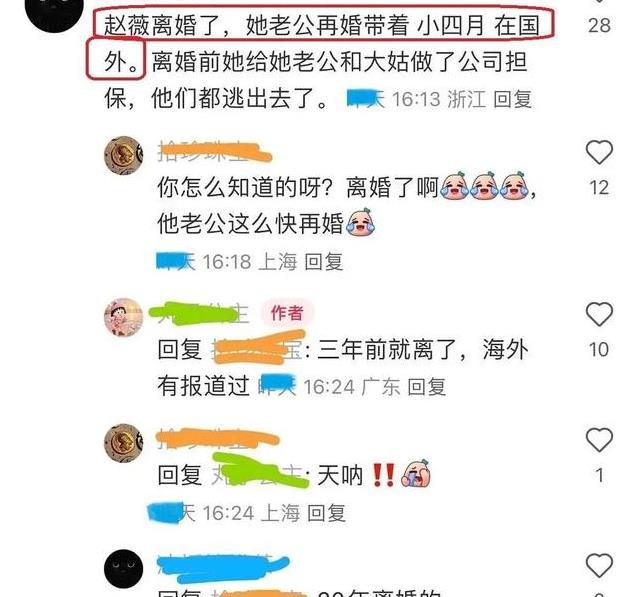Image resolution: width=636 pixels, height=597 pixels.
Task: Open mentioned user in author's reply
Action: 258,349
